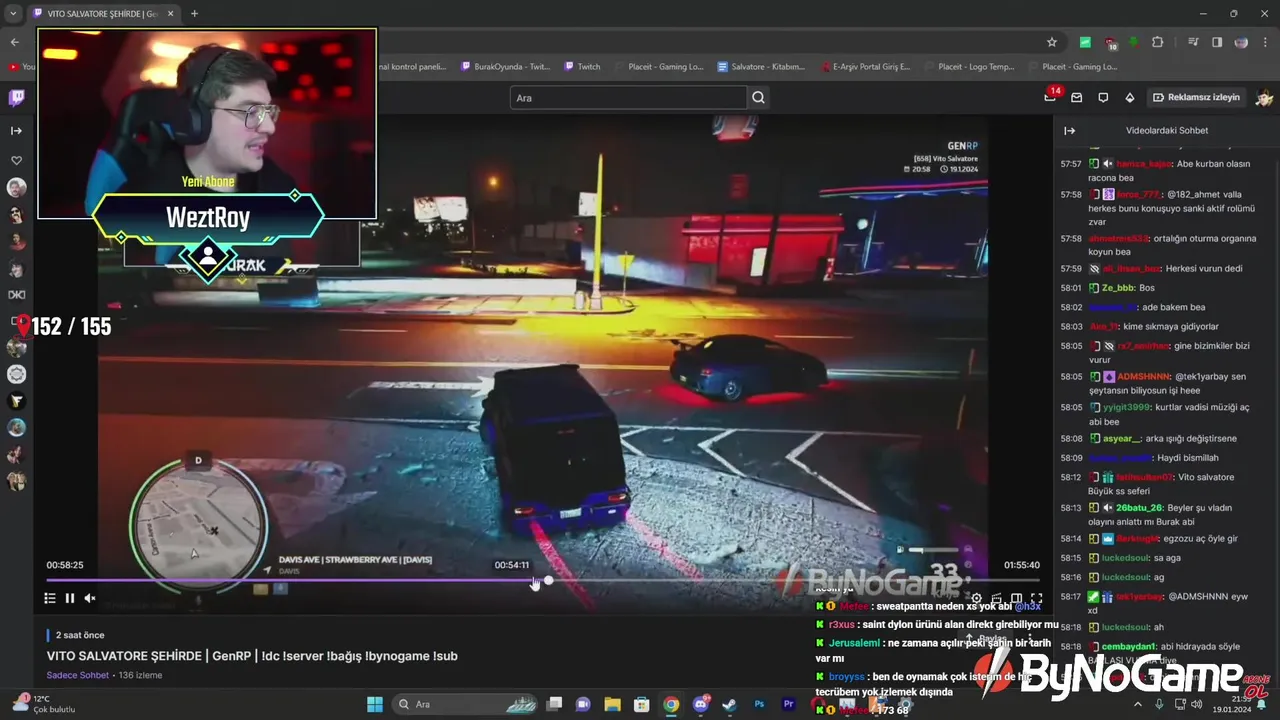Open the Get Bits diamond icon
This screenshot has width=1280, height=720.
tap(1130, 98)
